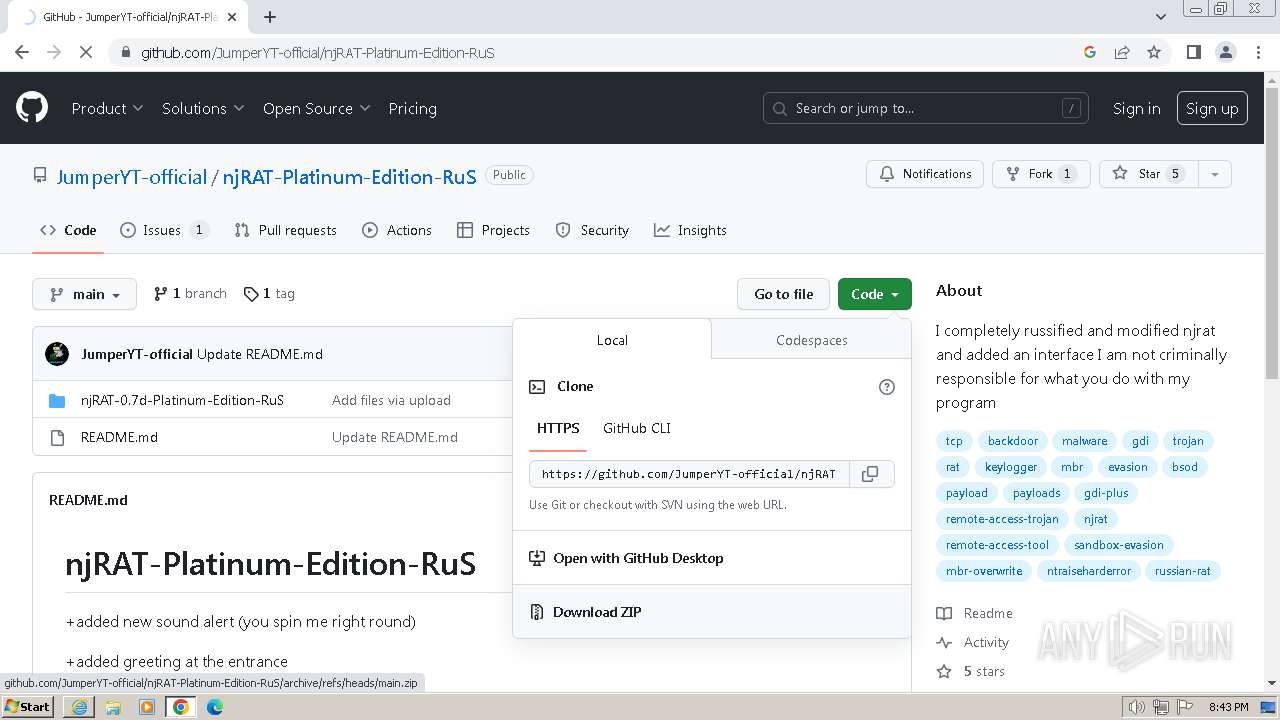
Task: Switch to the Codespaces tab
Action: click(811, 340)
